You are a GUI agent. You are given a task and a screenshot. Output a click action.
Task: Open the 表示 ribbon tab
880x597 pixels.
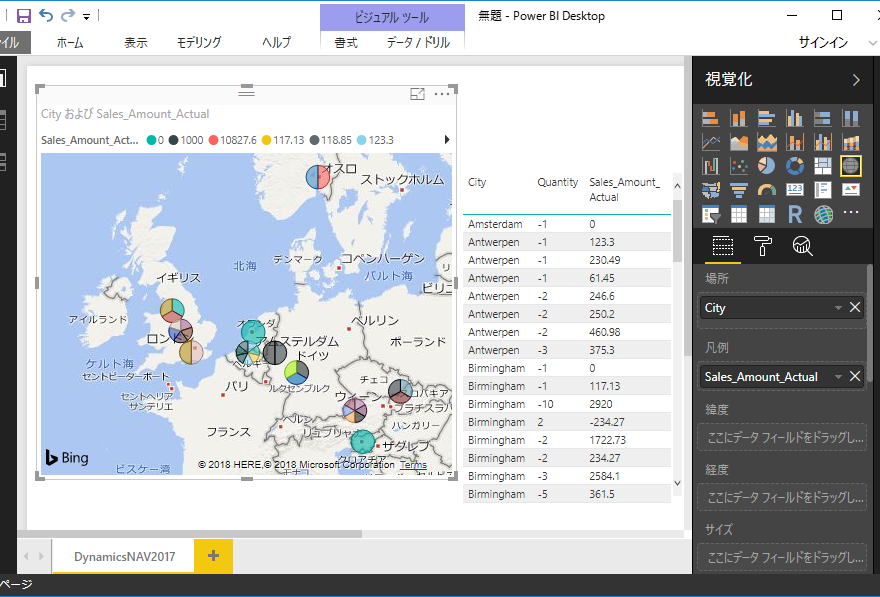point(136,43)
